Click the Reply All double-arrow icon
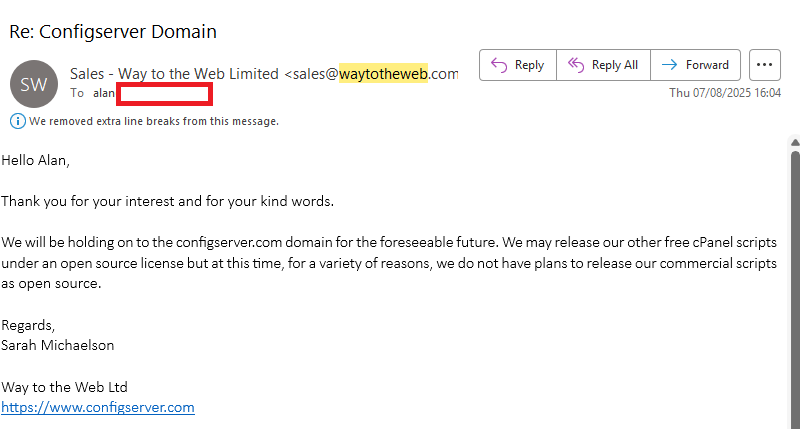The image size is (800, 429). [576, 65]
